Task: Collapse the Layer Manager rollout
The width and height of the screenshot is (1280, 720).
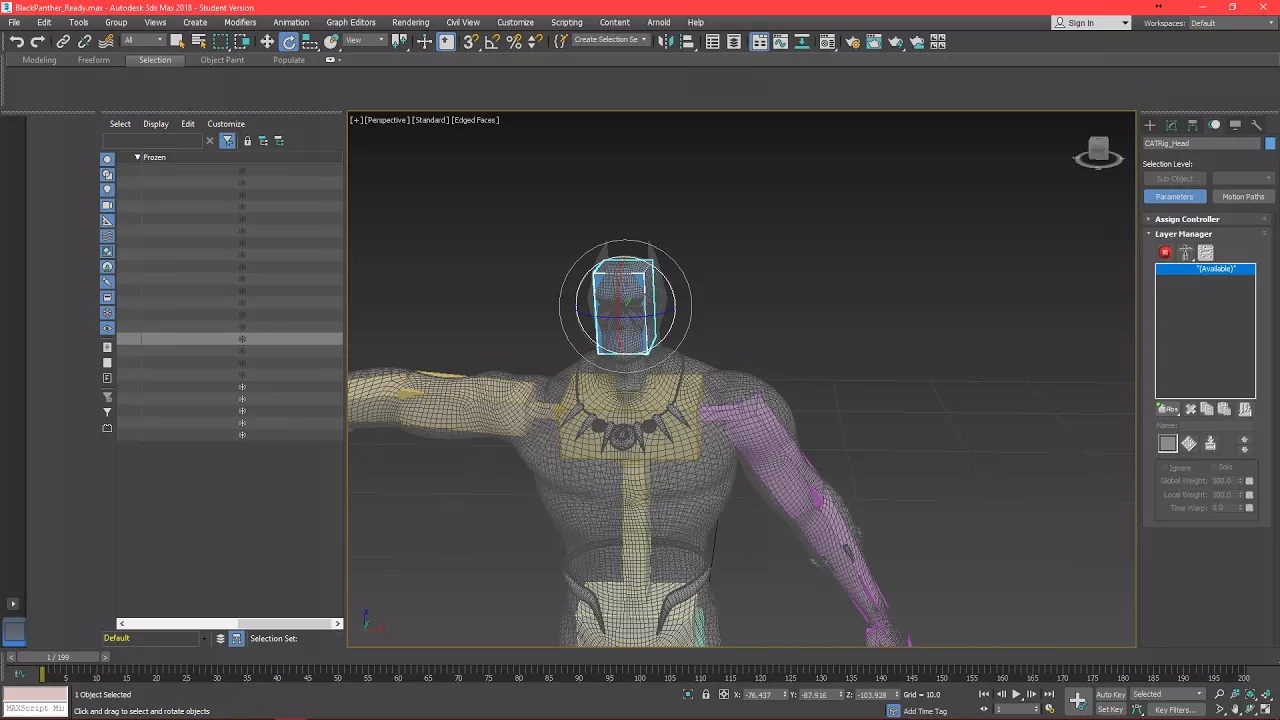Action: pos(1206,234)
